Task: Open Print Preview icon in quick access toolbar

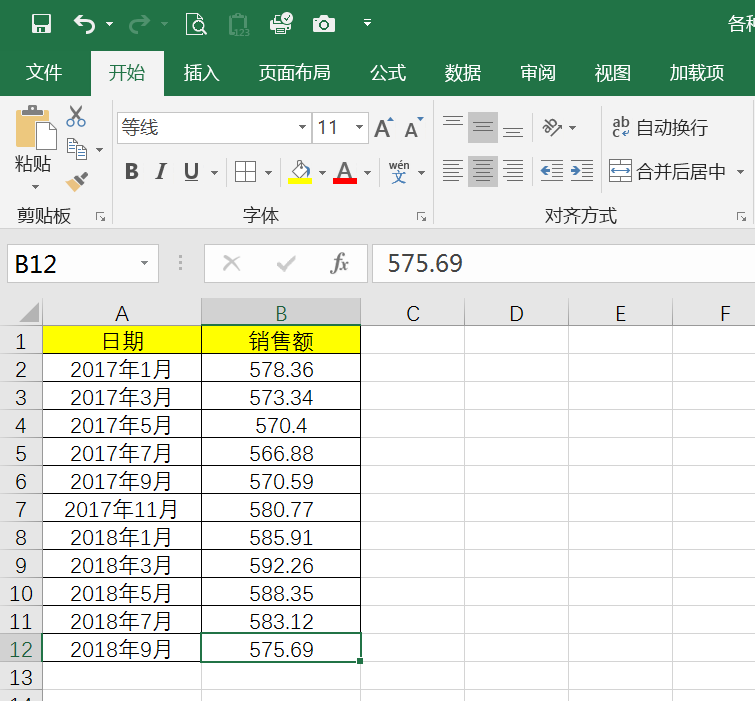Action: click(x=196, y=24)
